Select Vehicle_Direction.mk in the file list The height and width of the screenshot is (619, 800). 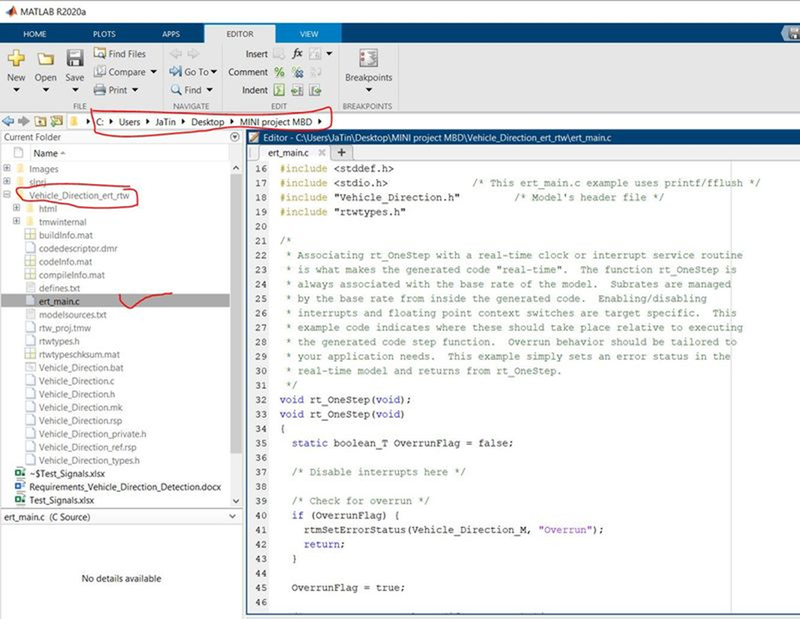click(x=81, y=407)
